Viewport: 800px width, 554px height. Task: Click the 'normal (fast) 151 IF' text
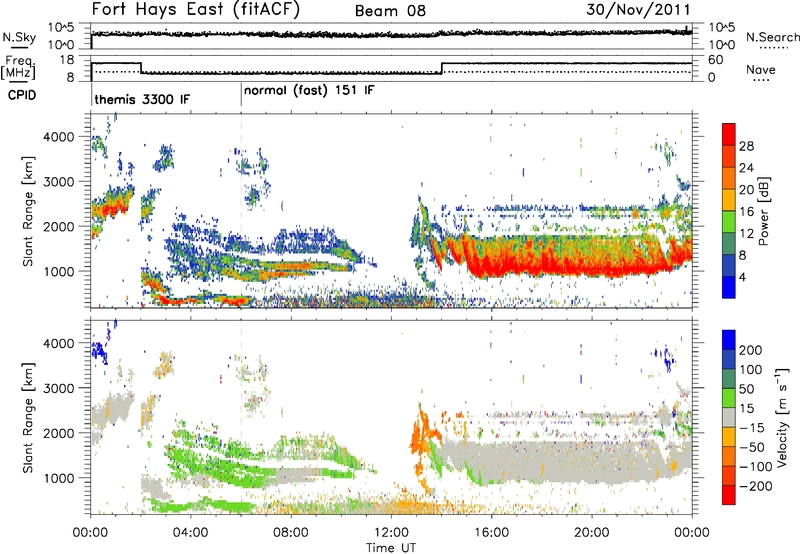(x=309, y=91)
